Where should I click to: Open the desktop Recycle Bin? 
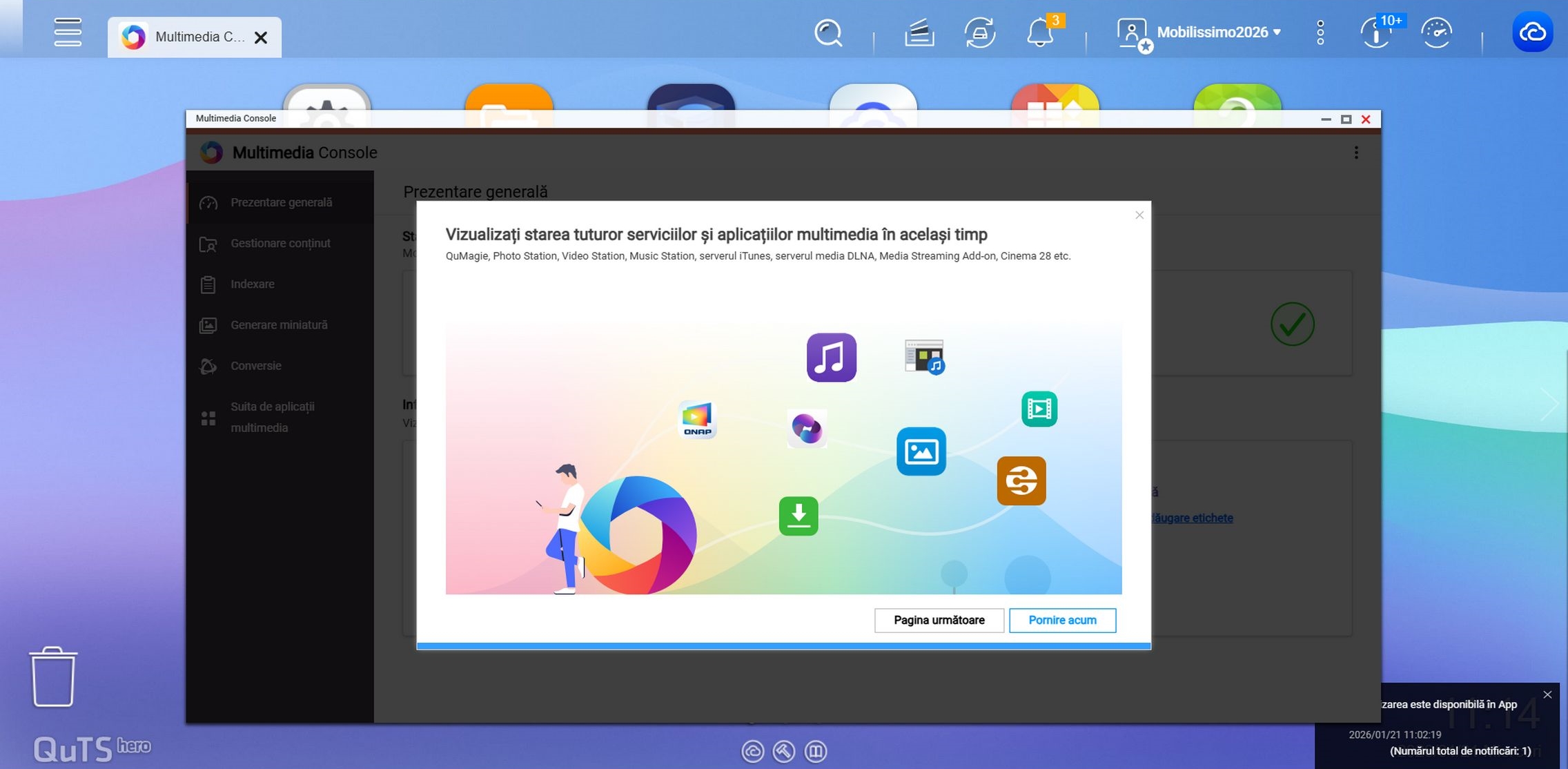(53, 676)
